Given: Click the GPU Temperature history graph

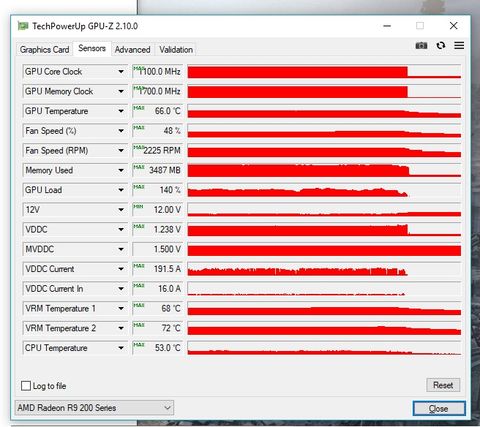Looking at the screenshot, I should 324,111.
